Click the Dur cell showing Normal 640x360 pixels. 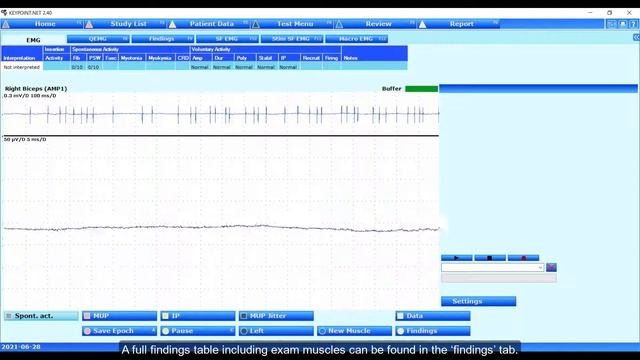click(x=222, y=67)
